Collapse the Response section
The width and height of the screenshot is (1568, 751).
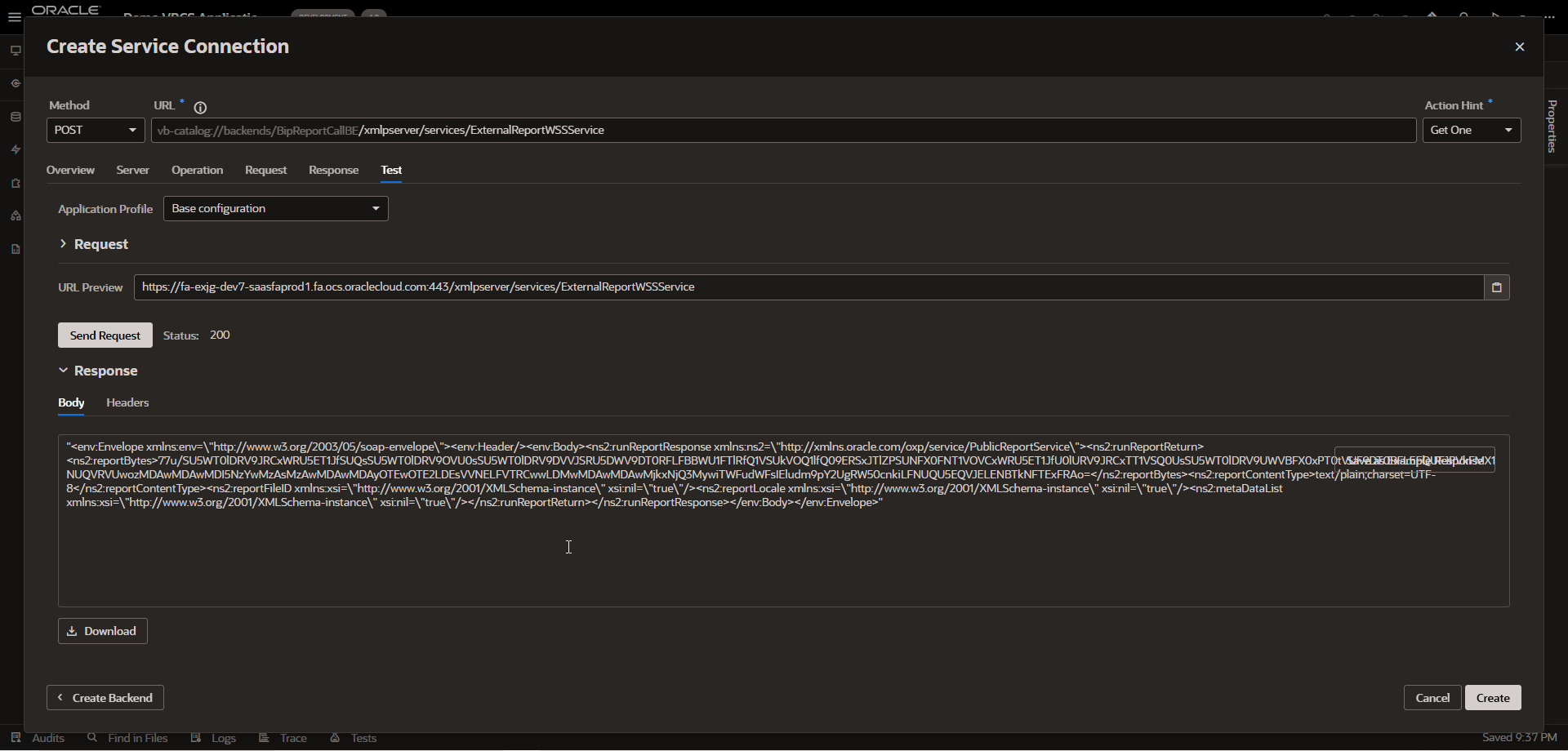click(98, 371)
